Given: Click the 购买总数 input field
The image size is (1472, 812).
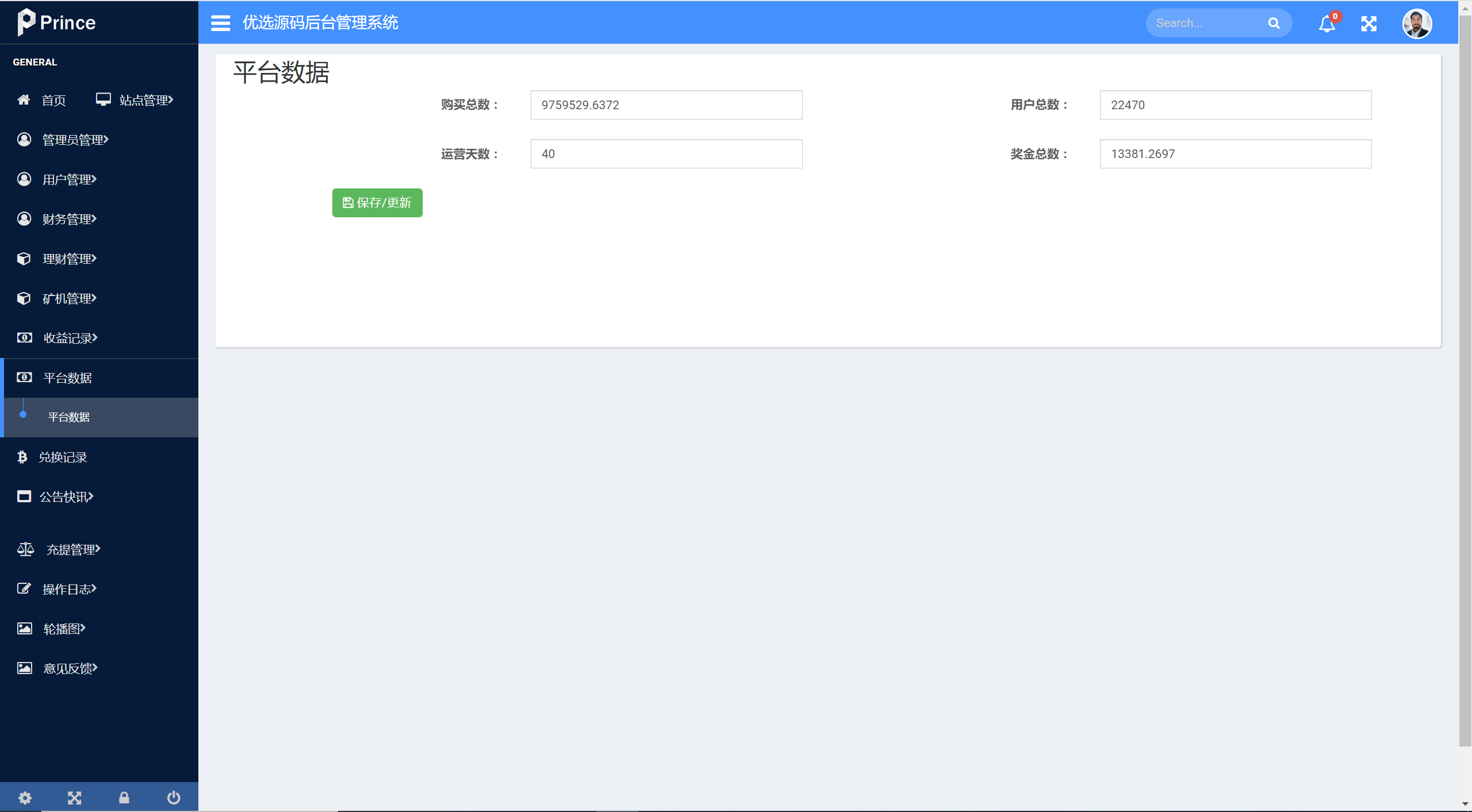Looking at the screenshot, I should (666, 105).
